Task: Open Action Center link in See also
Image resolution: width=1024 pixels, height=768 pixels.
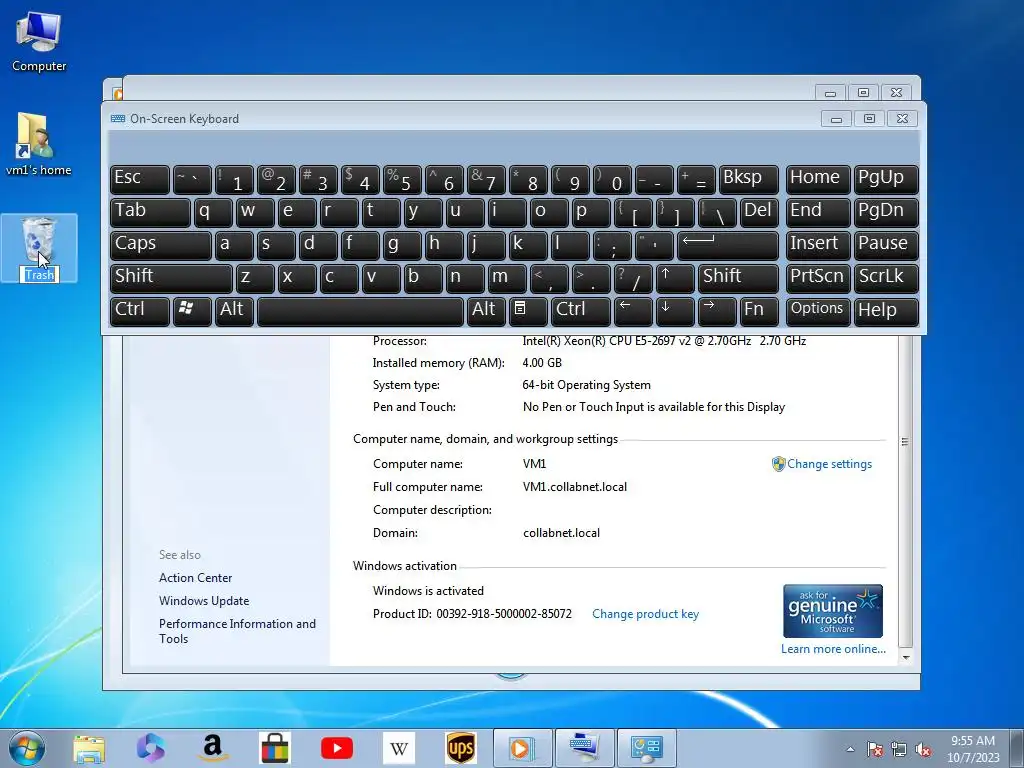Action: point(195,577)
